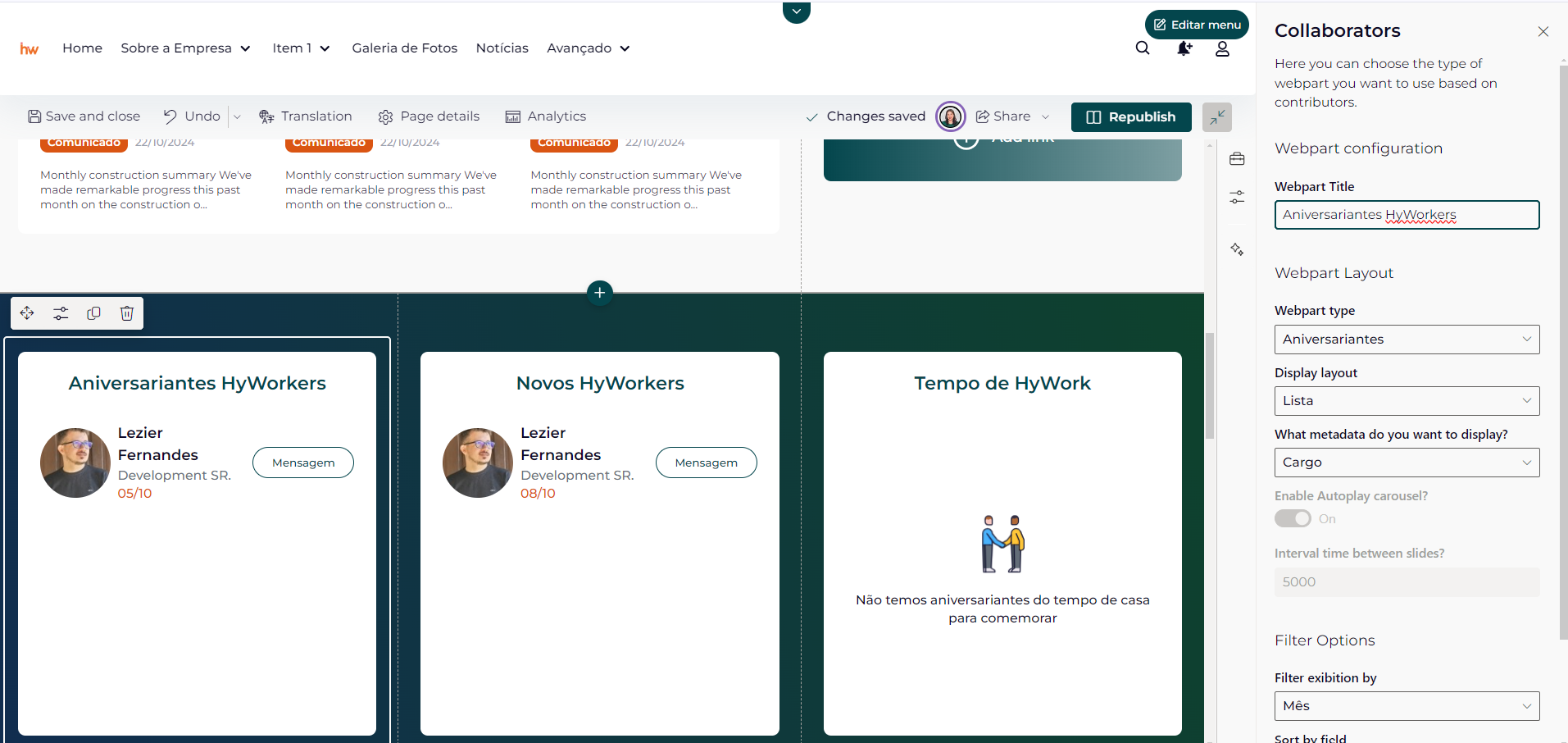Open the briefcase sidebar icon

coord(1237,159)
